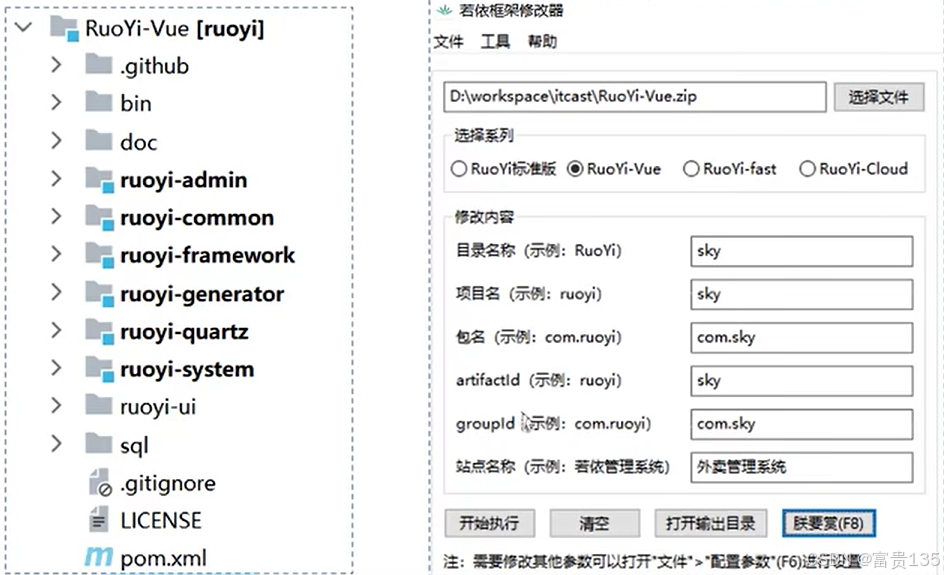This screenshot has height=575, width=944.
Task: Click the doc folder icon
Action: [x=99, y=141]
